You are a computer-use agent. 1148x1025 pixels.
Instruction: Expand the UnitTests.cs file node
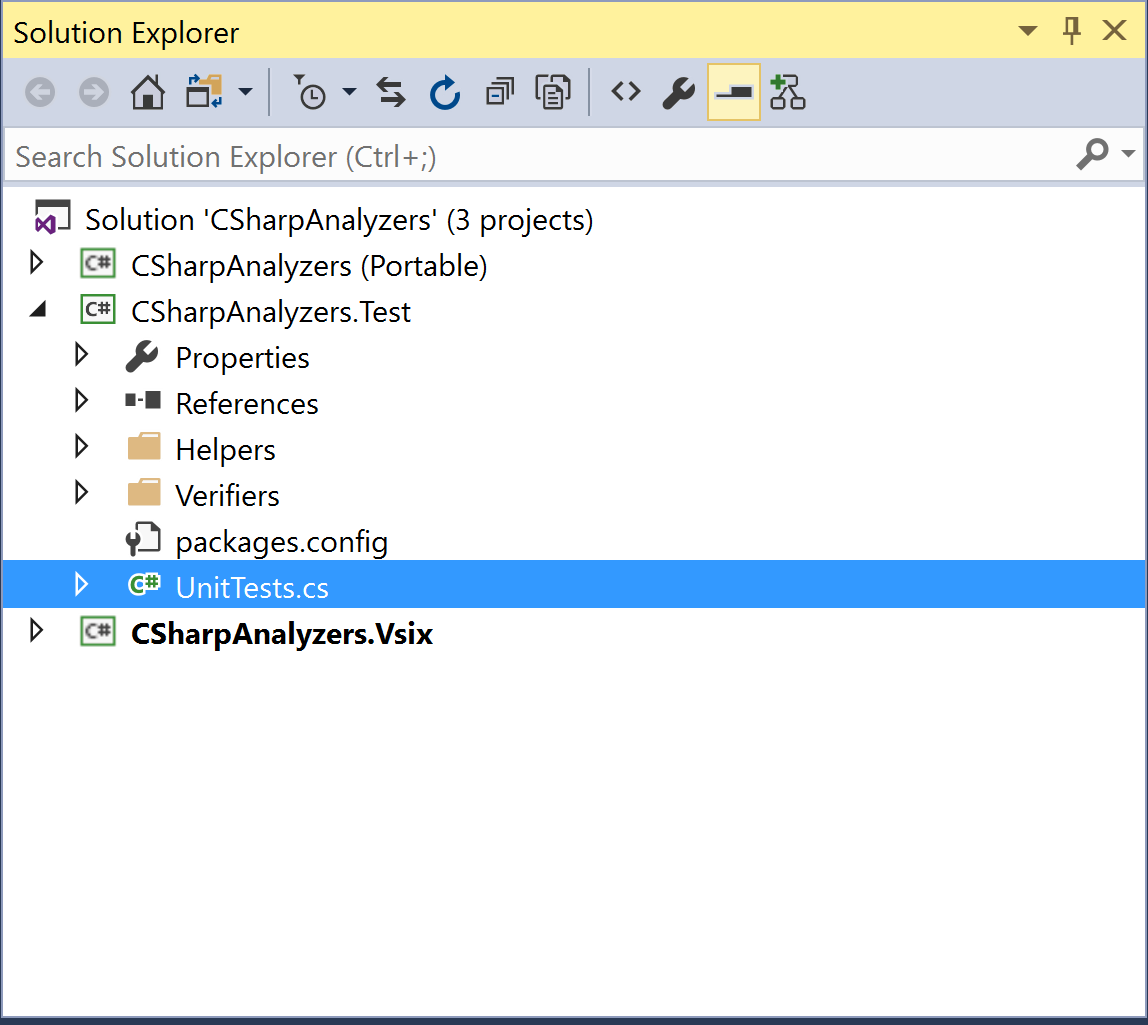81,584
